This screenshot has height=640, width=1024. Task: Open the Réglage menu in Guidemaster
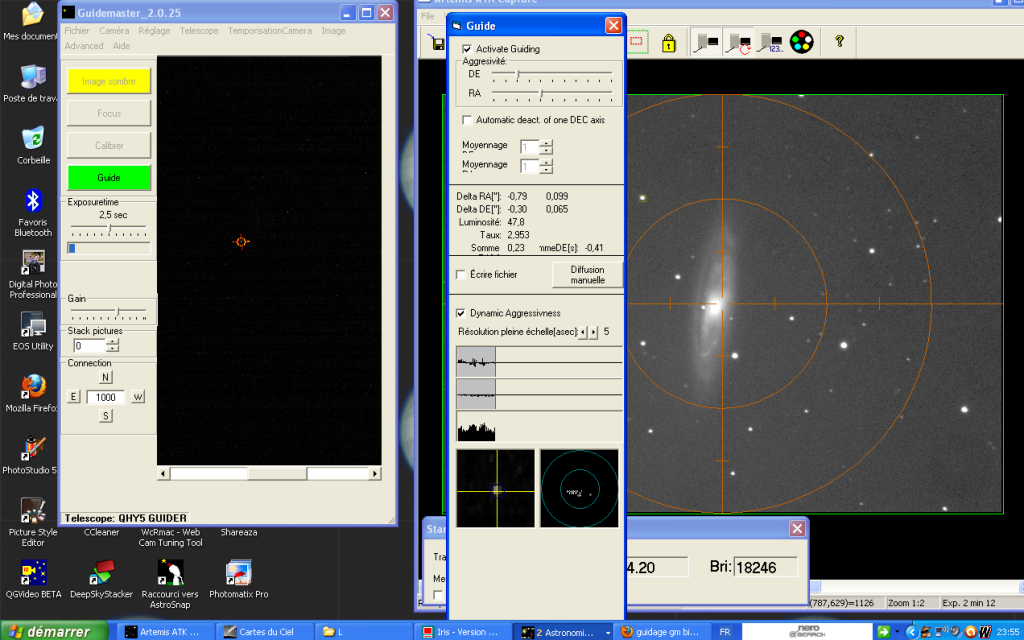[x=154, y=31]
